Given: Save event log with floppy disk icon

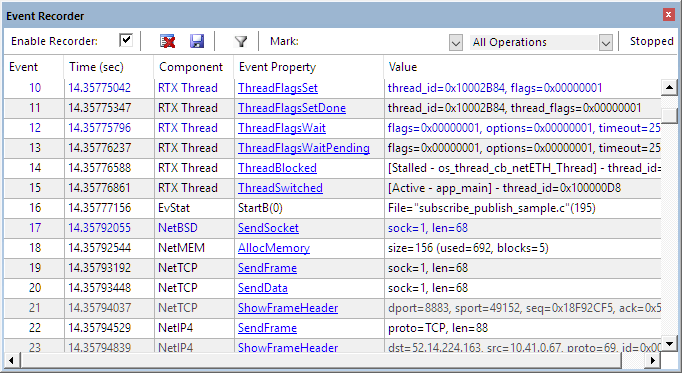Looking at the screenshot, I should [x=197, y=41].
